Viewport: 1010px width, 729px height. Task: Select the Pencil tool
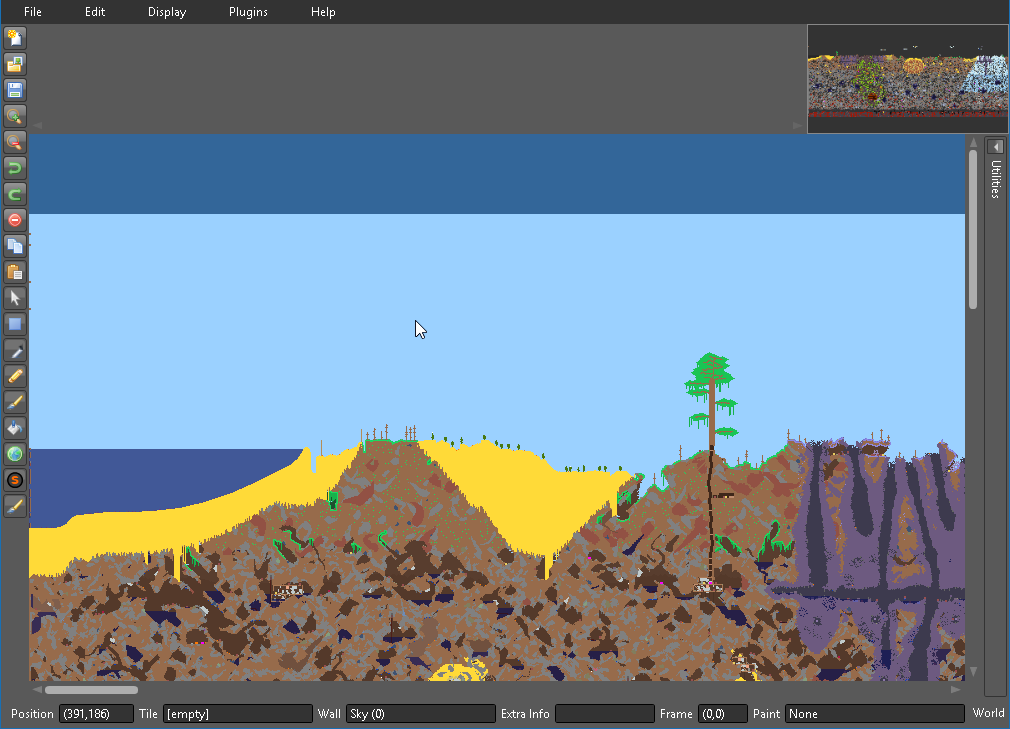pos(15,376)
